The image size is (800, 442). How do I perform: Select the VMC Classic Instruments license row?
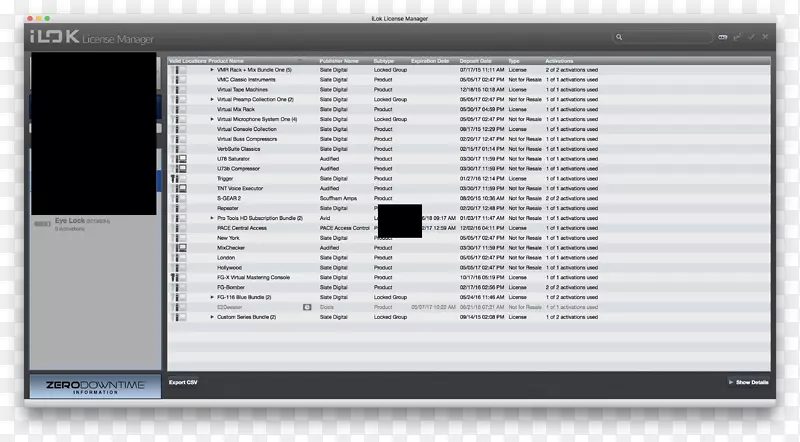468,80
